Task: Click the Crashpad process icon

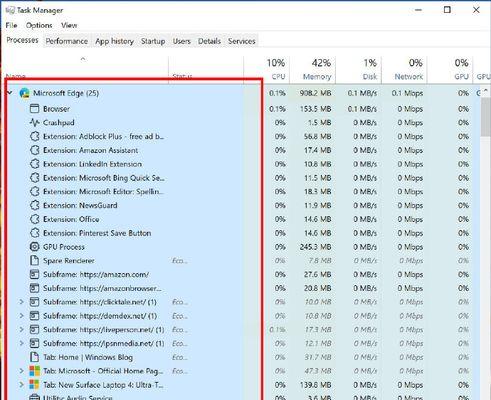Action: coord(34,123)
